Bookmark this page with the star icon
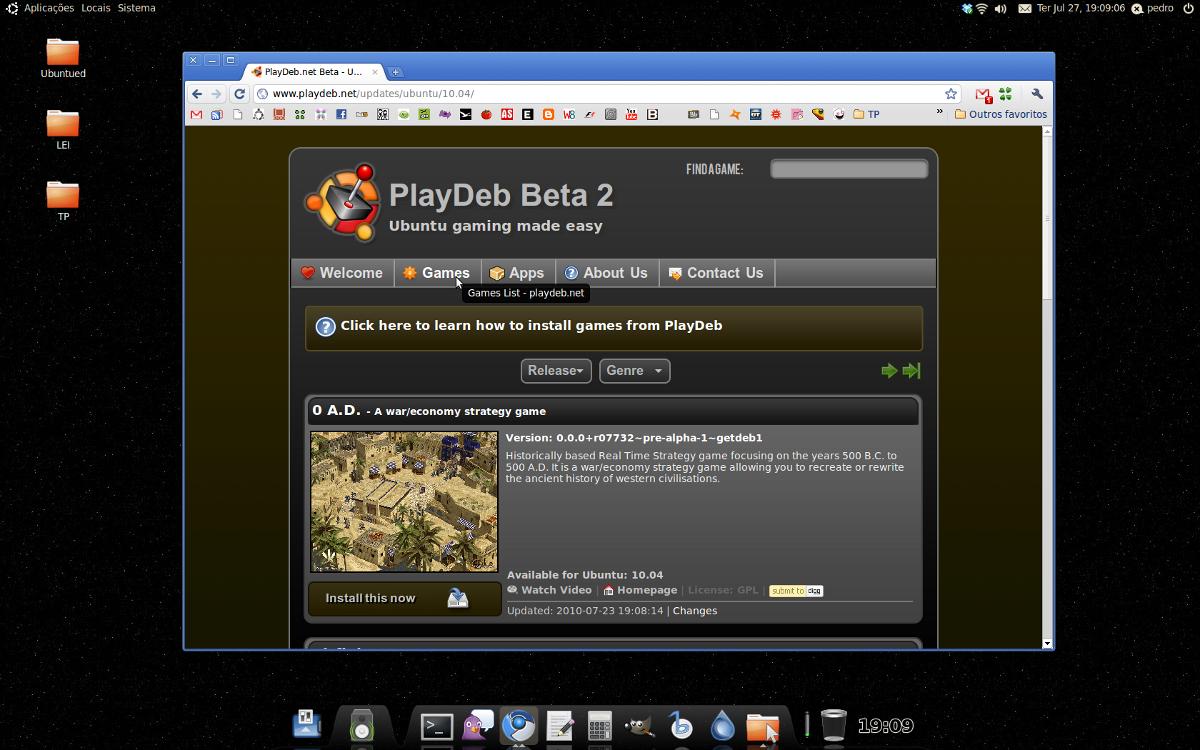The height and width of the screenshot is (750, 1200). (x=951, y=94)
